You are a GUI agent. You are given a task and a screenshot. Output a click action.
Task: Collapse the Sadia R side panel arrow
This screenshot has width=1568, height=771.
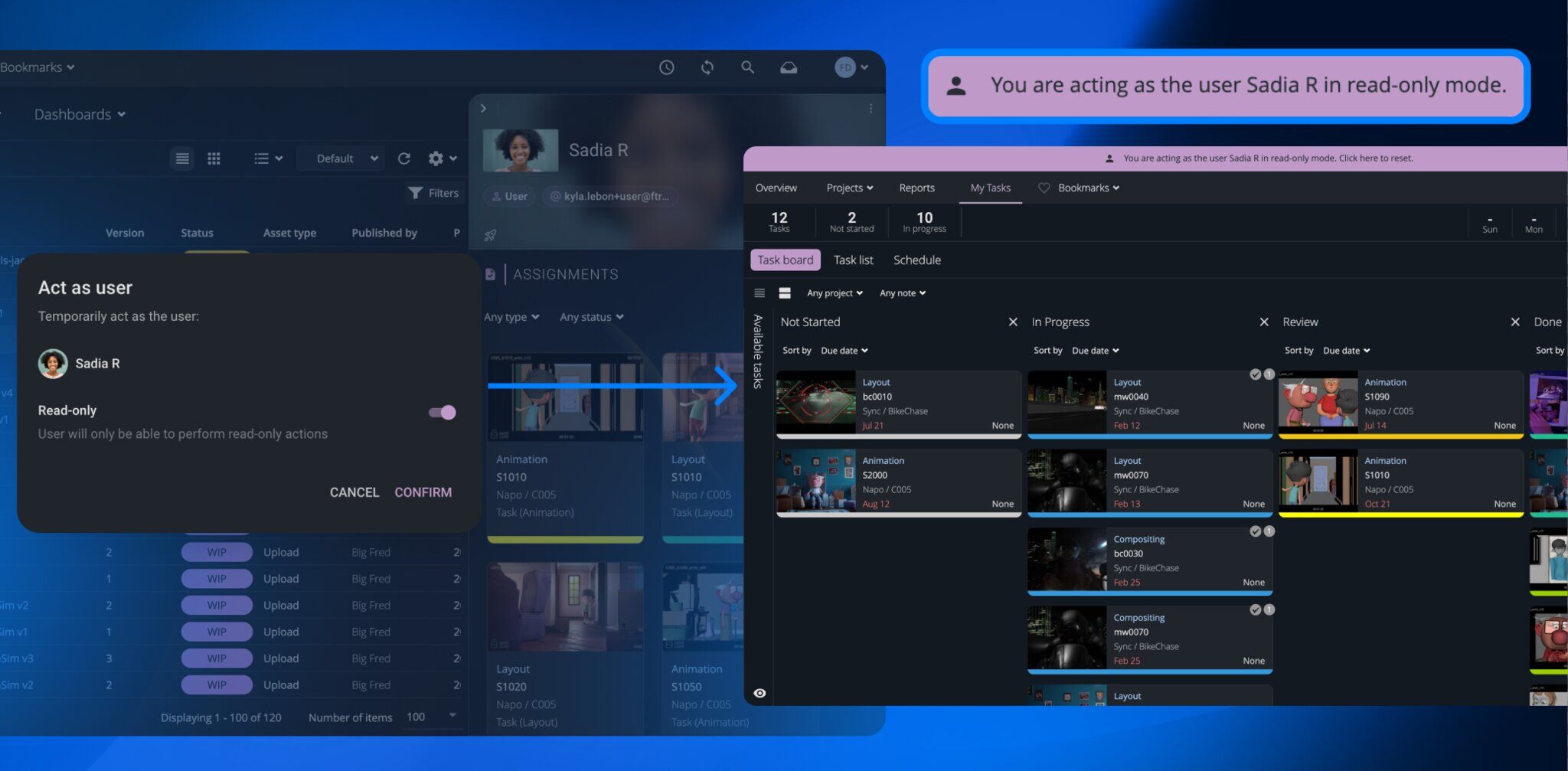click(x=483, y=109)
